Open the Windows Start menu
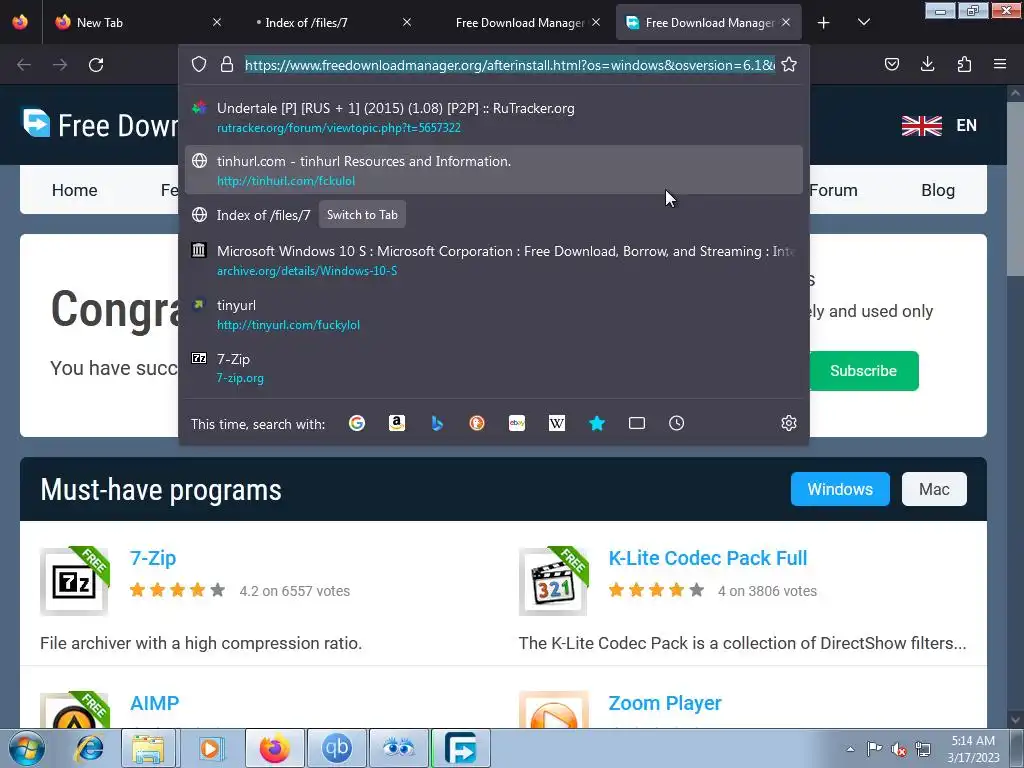This screenshot has height=768, width=1024. tap(25, 748)
